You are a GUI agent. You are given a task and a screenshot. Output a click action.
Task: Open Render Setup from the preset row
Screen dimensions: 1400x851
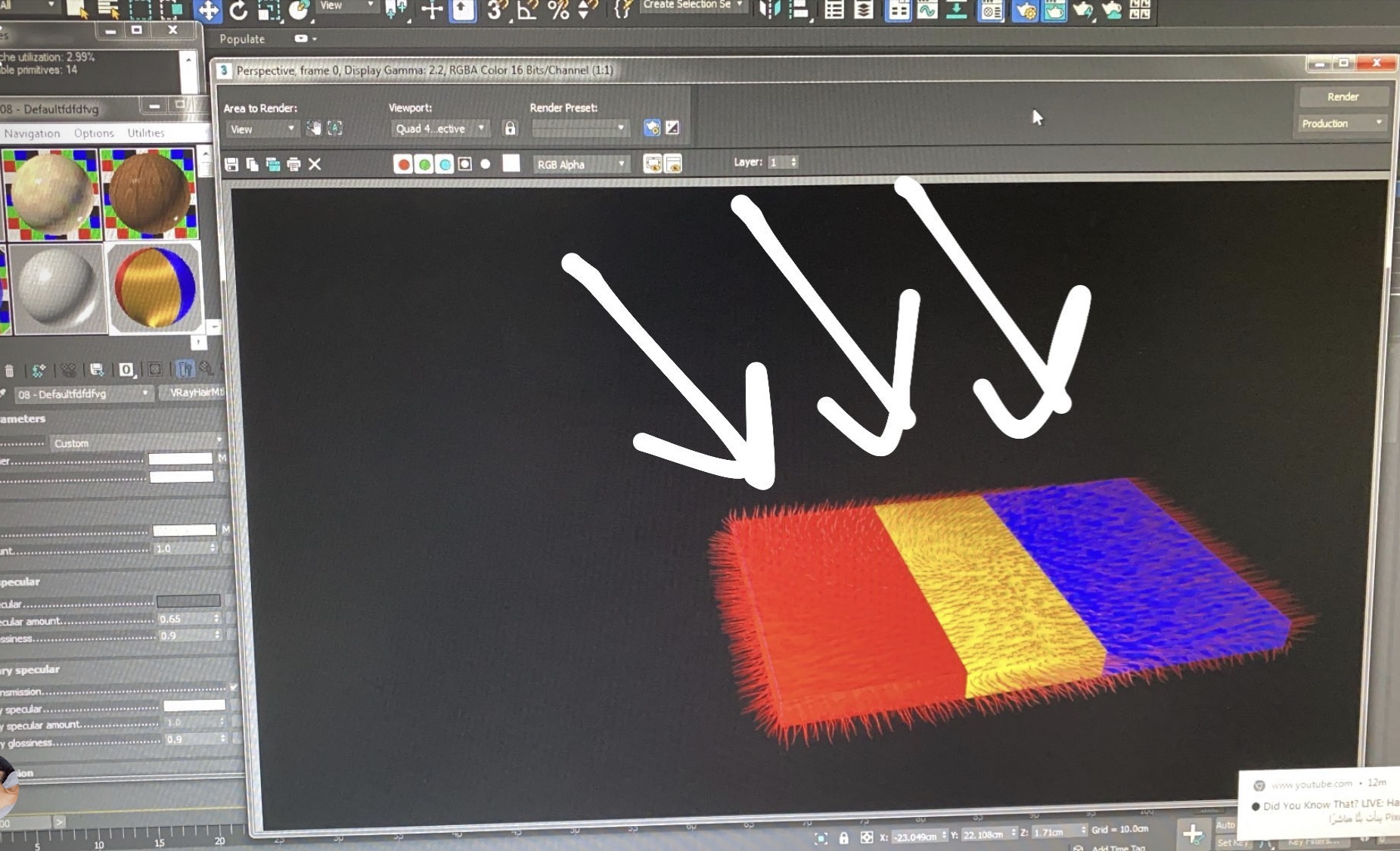(651, 128)
